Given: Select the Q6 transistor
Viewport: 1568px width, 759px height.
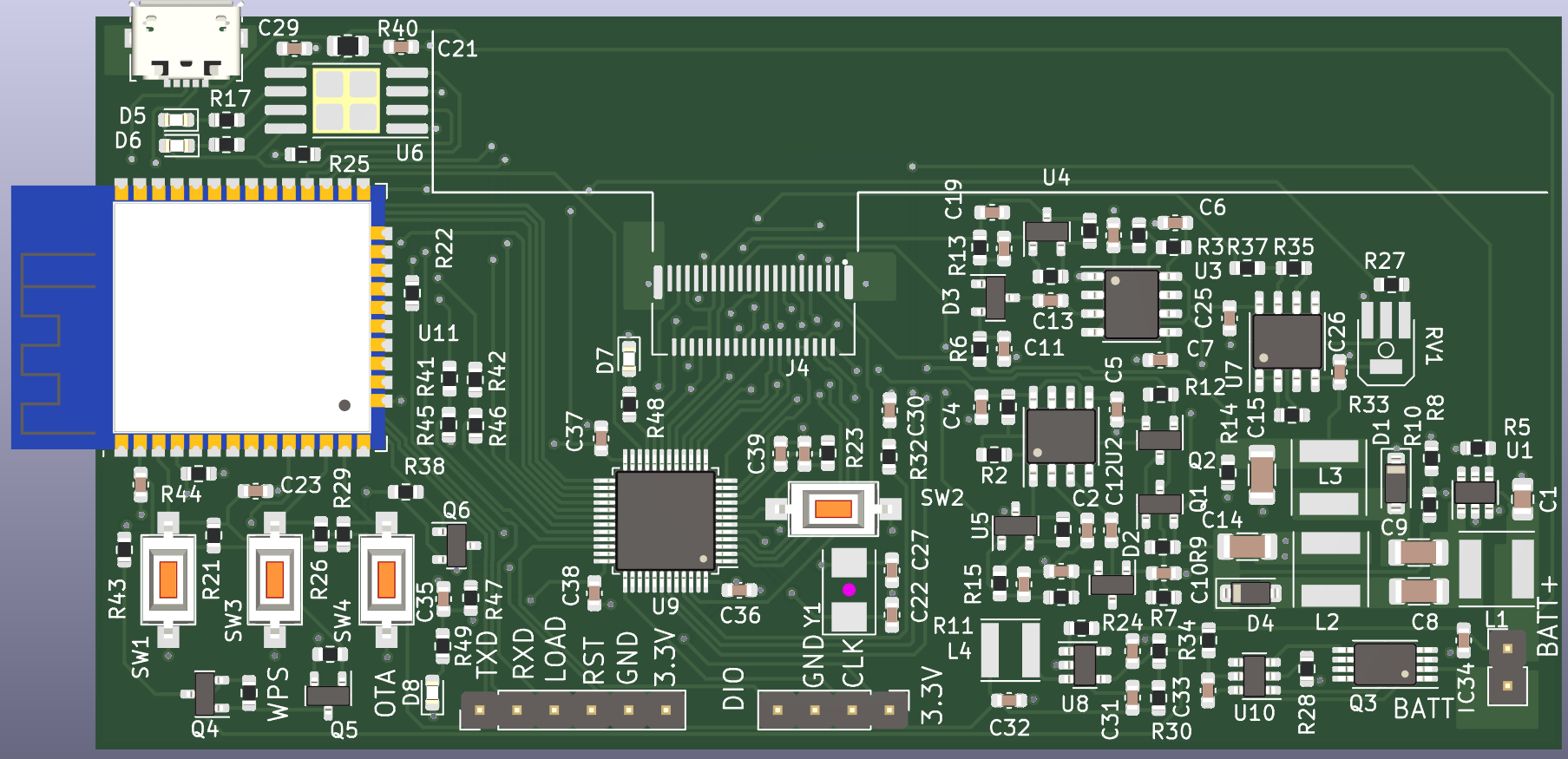Looking at the screenshot, I should tap(456, 545).
